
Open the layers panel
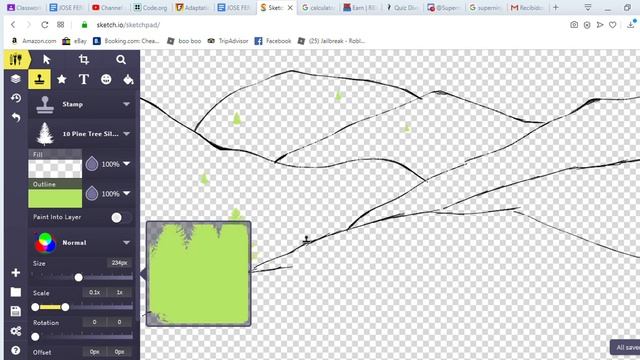(x=16, y=78)
